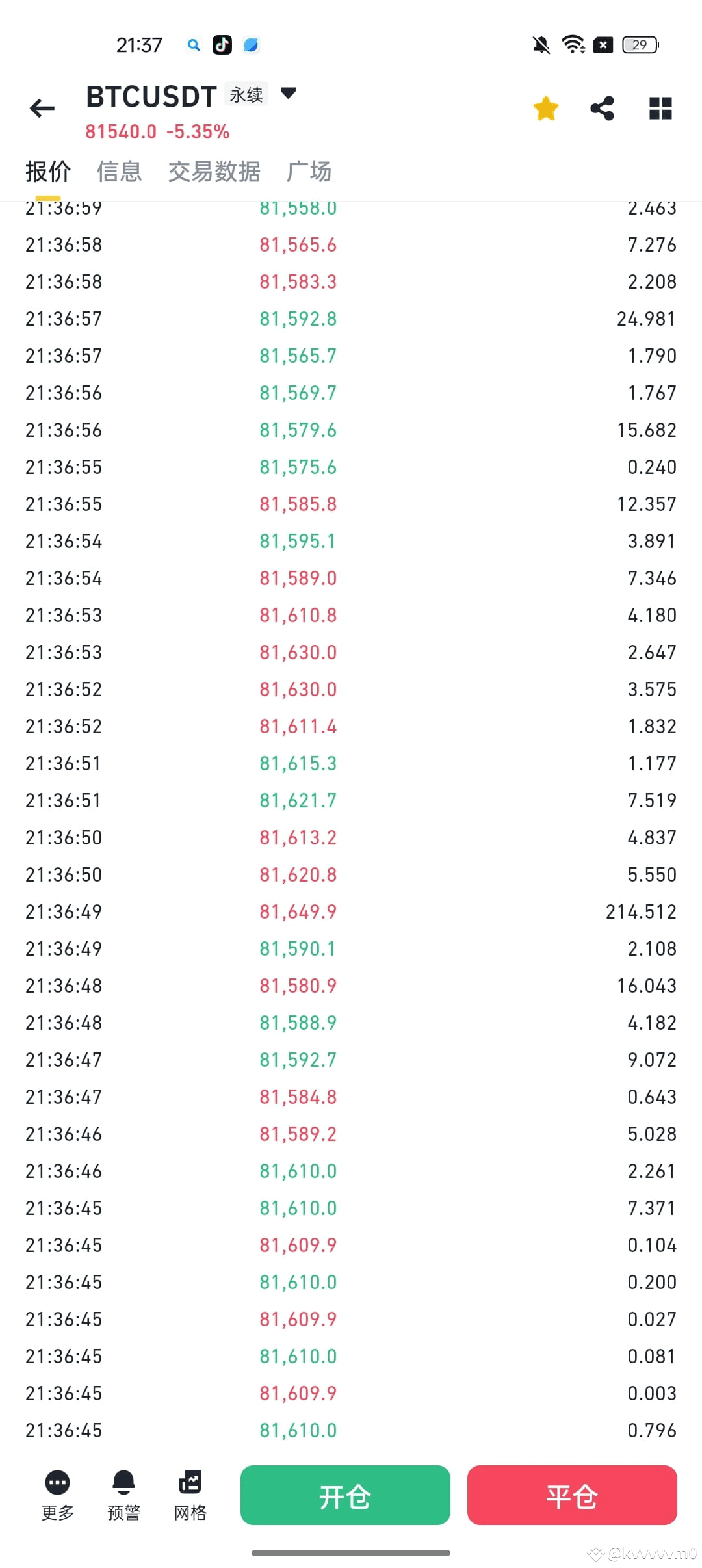Image resolution: width=702 pixels, height=1568 pixels.
Task: Select the 广场 tab
Action: click(310, 171)
